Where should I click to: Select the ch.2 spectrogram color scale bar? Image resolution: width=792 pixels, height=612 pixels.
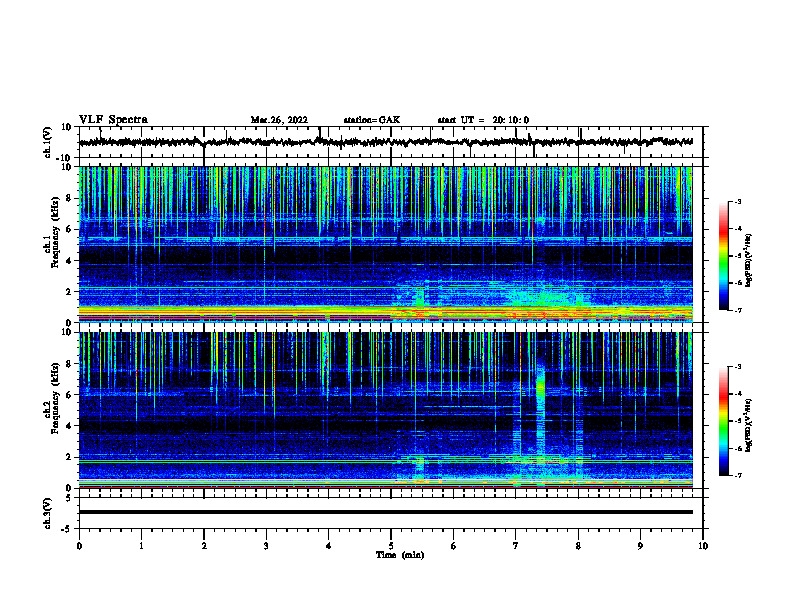click(723, 421)
